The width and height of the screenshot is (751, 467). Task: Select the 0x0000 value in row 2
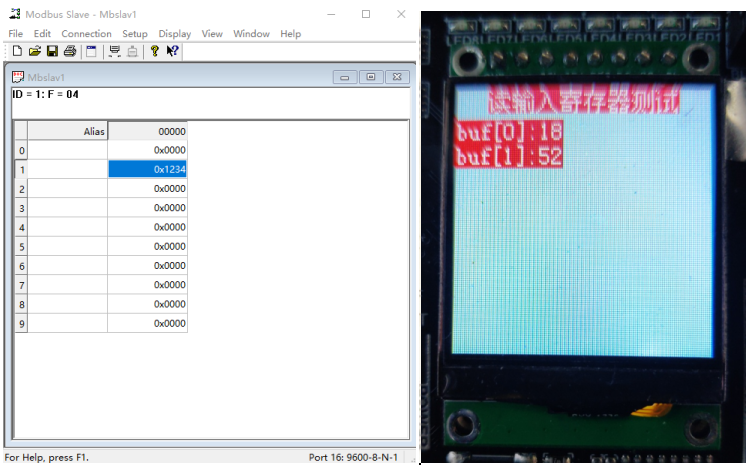(x=148, y=188)
